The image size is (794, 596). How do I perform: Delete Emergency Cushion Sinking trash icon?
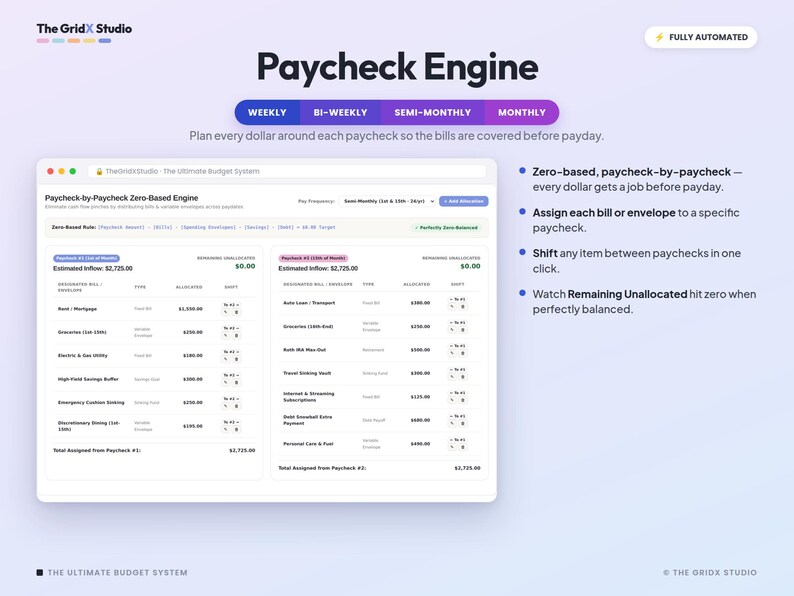pos(236,406)
